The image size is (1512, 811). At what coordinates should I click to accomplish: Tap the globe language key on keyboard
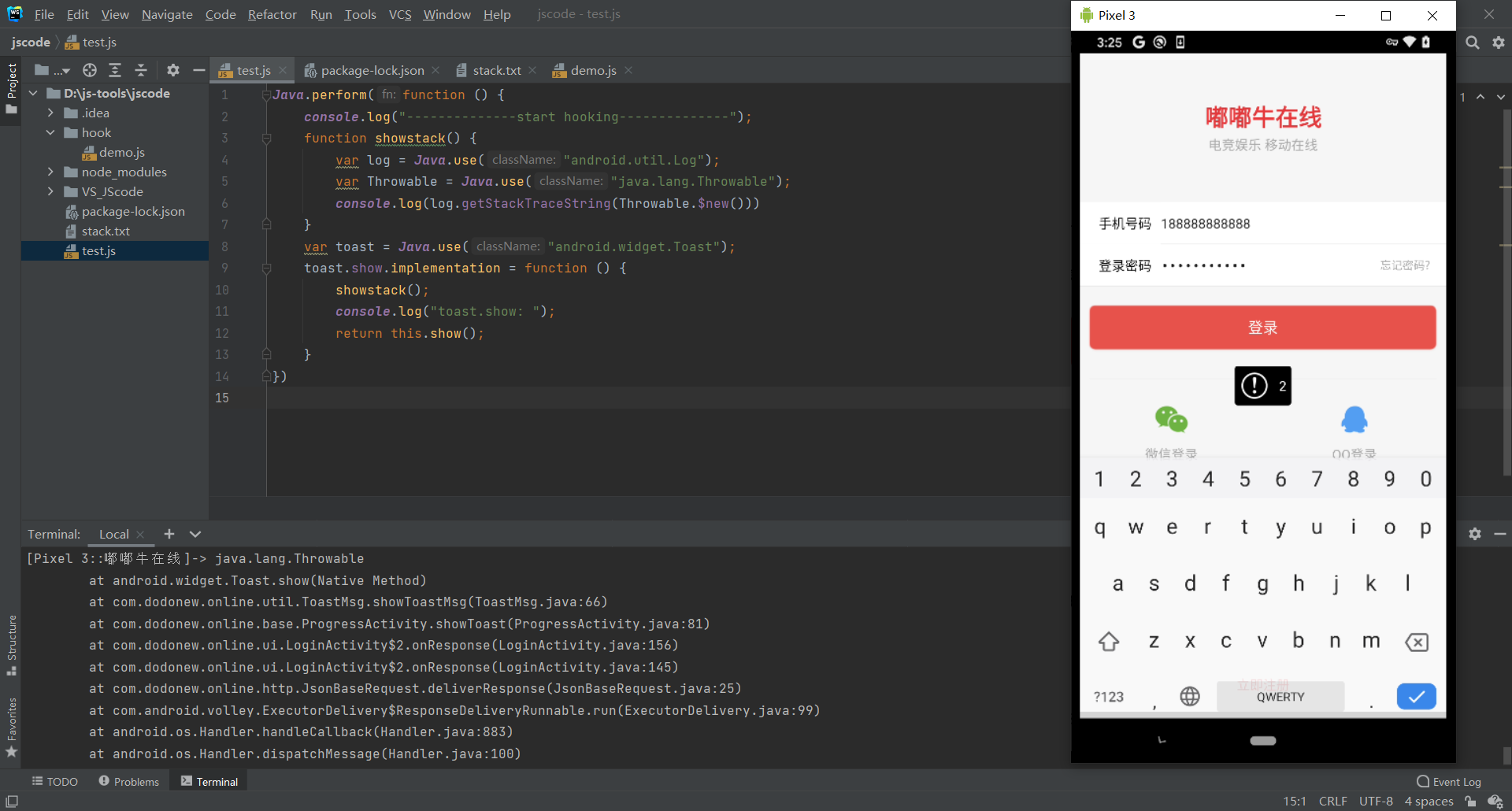tap(1190, 696)
